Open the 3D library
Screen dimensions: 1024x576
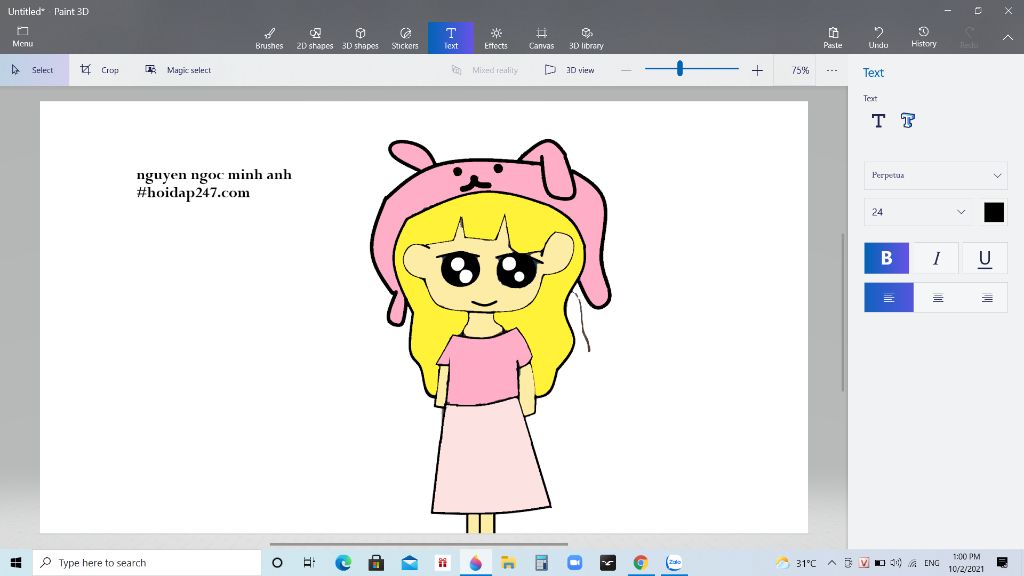click(x=586, y=38)
